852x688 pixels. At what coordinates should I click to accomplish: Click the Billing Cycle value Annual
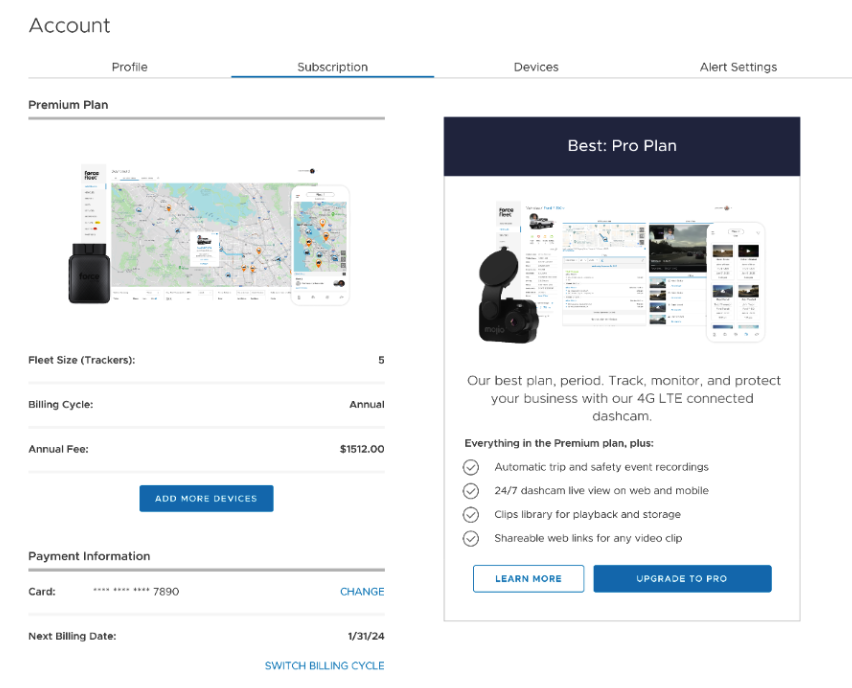pyautogui.click(x=367, y=404)
